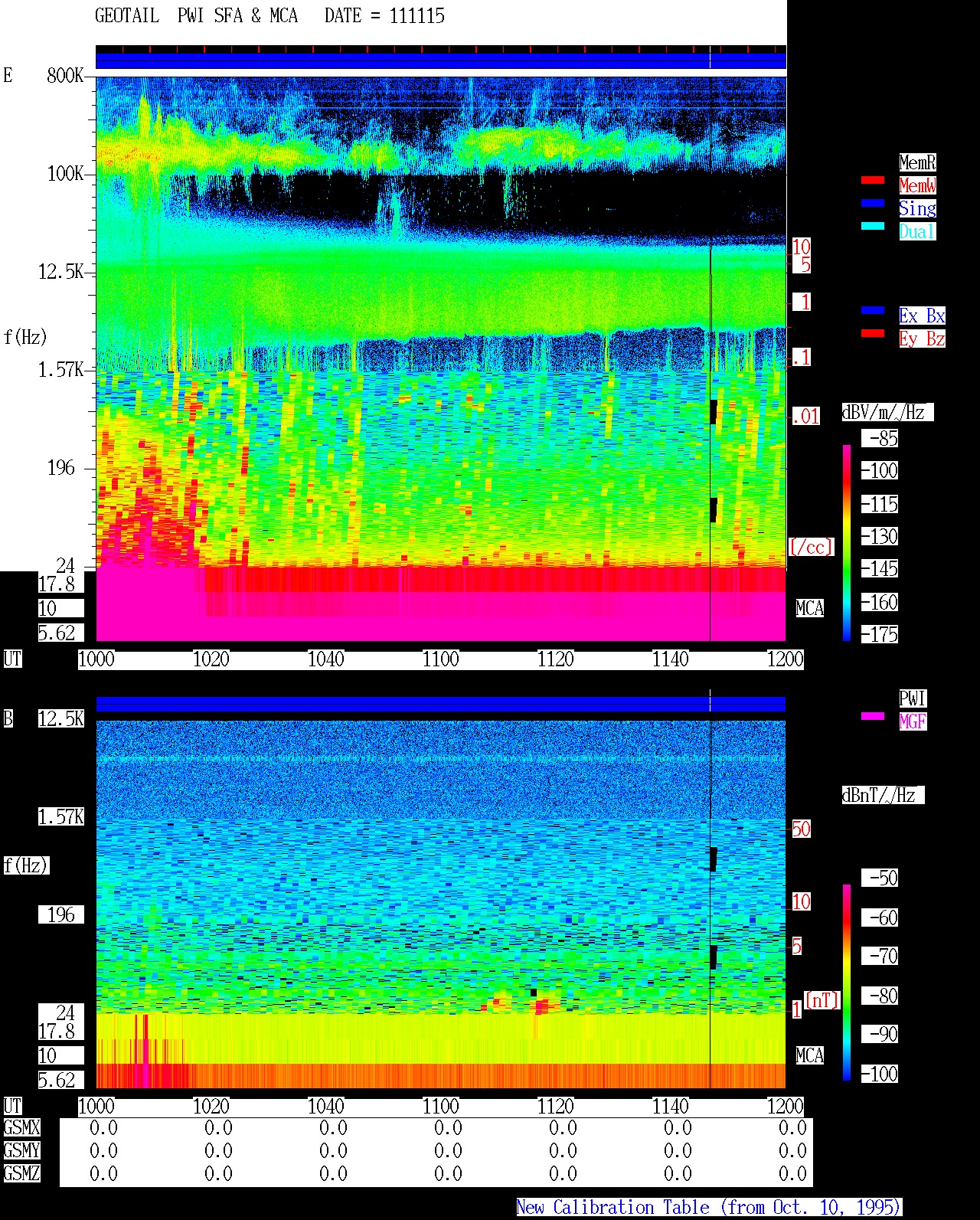Click the red 50 nT tick label
The image size is (980, 1220).
pyautogui.click(x=801, y=829)
